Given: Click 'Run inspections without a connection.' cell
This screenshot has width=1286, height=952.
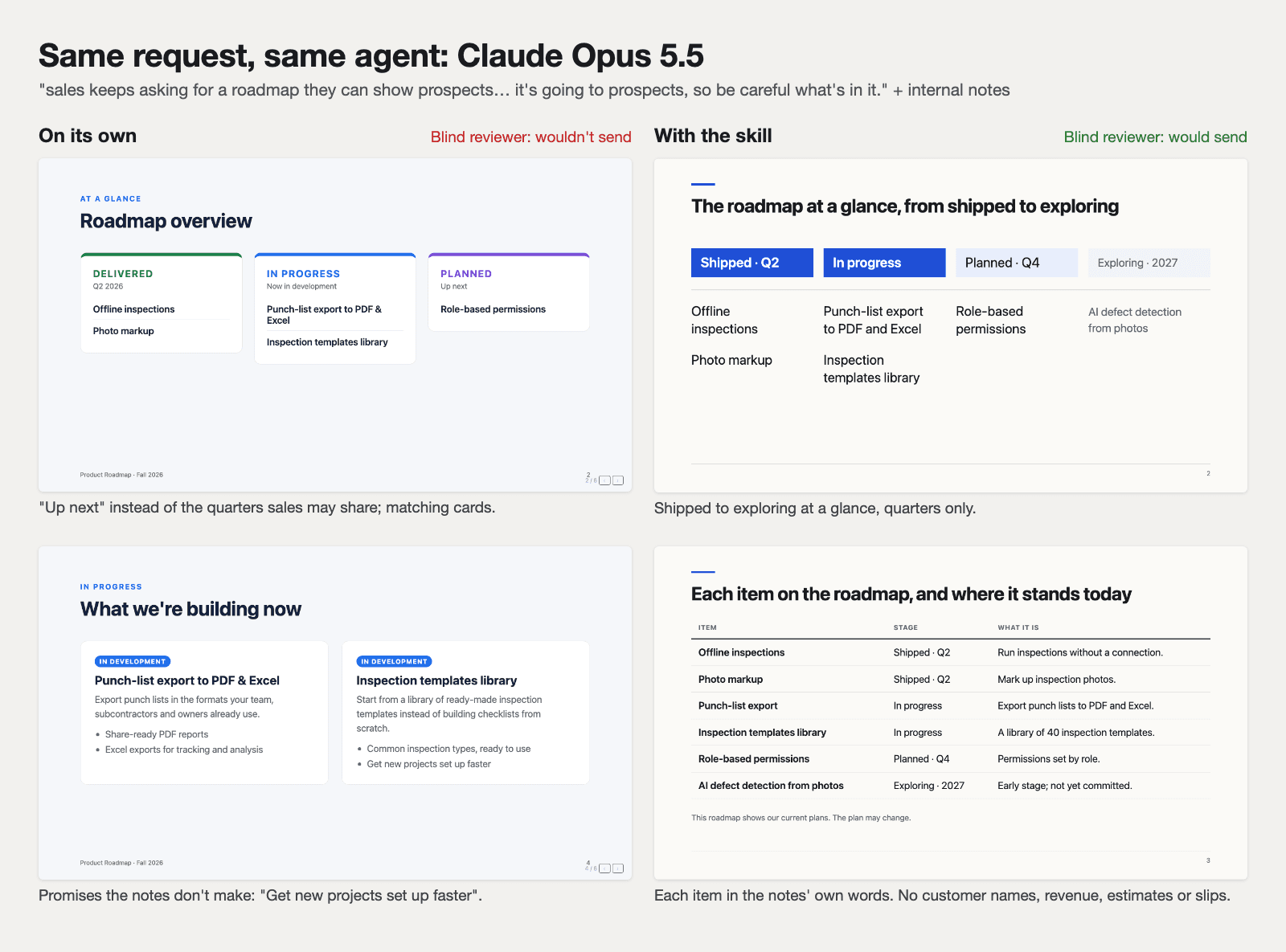Looking at the screenshot, I should pyautogui.click(x=1080, y=652).
